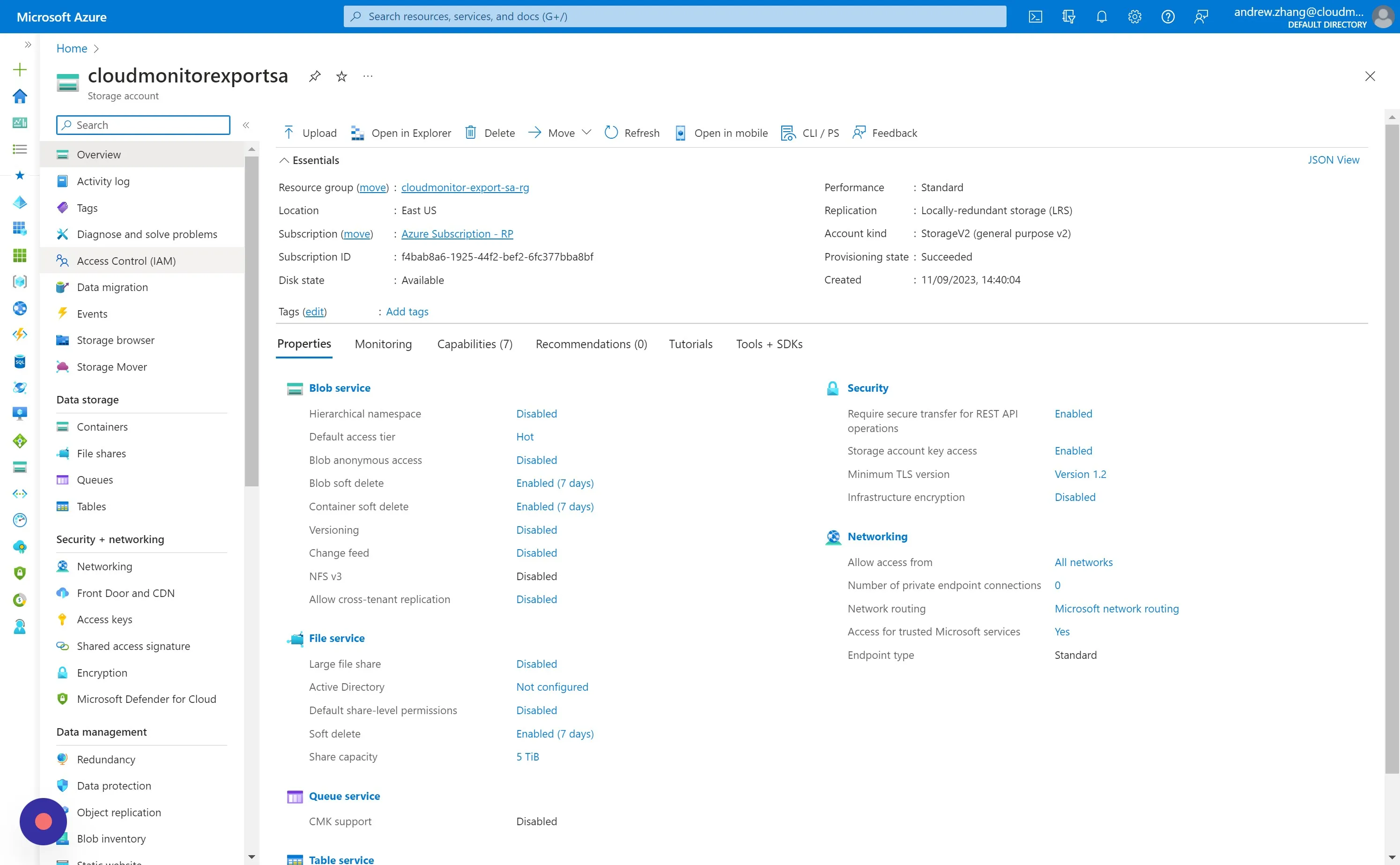Click All networks access value
Viewport: 1400px width, 865px height.
(x=1083, y=562)
